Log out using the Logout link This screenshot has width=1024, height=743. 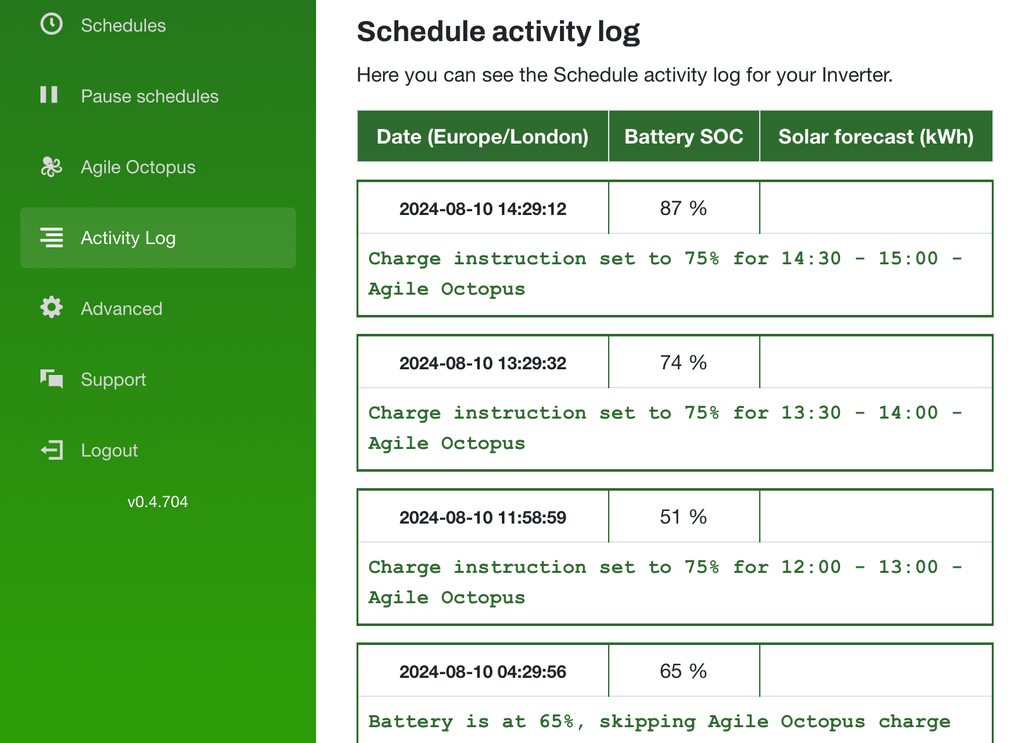[109, 451]
